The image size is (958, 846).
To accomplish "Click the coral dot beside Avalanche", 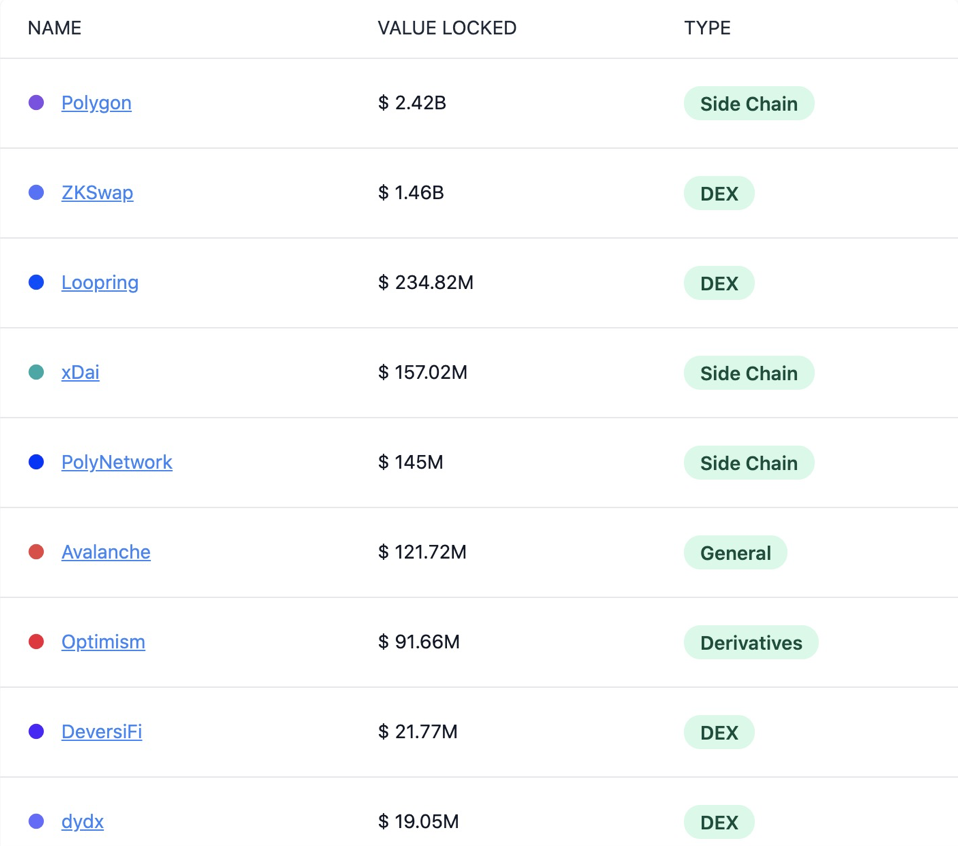I will click(x=36, y=552).
